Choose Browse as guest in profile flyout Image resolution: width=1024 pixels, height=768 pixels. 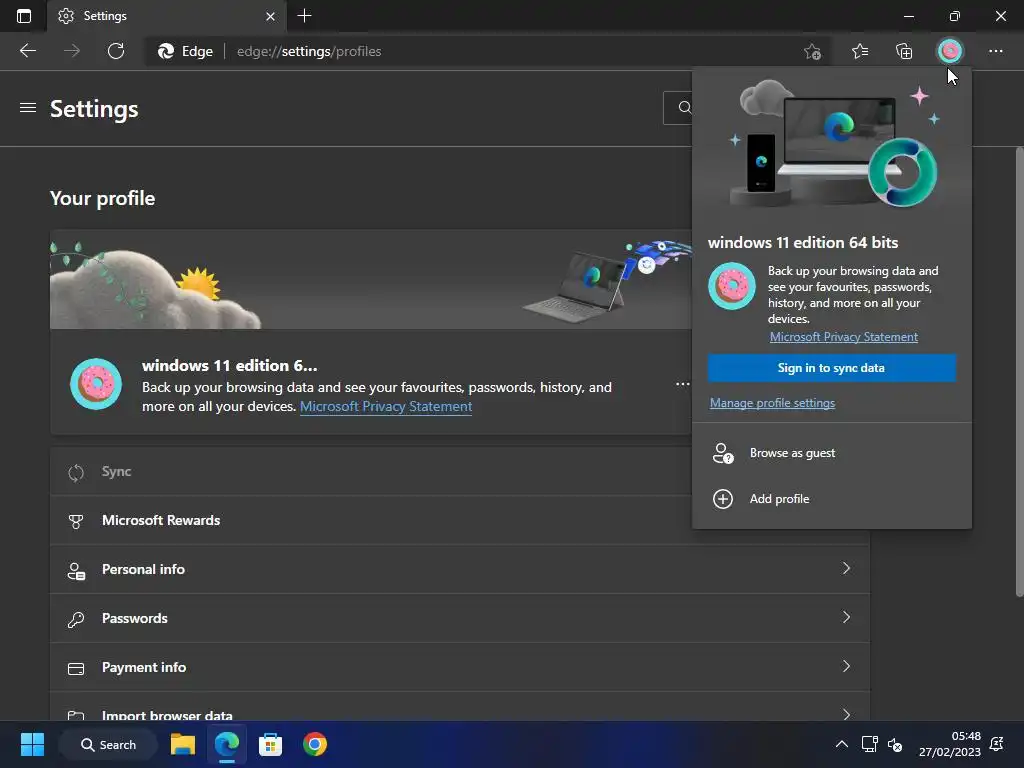tap(831, 453)
